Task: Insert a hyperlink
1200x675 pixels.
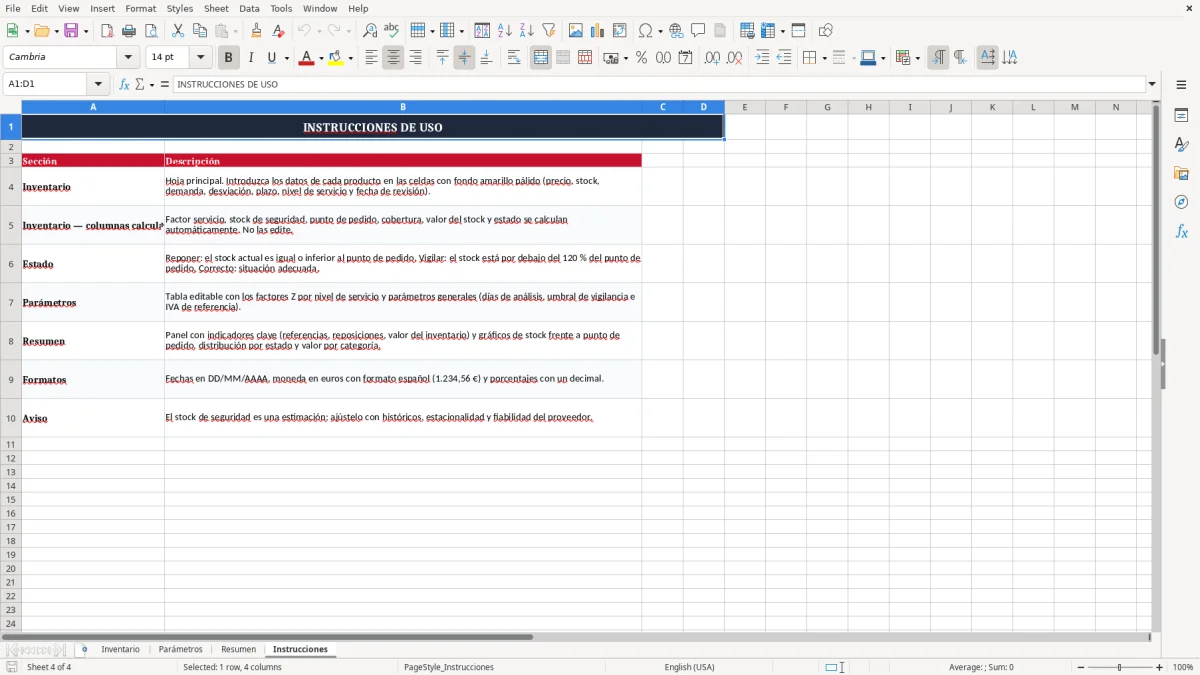Action: click(x=676, y=31)
